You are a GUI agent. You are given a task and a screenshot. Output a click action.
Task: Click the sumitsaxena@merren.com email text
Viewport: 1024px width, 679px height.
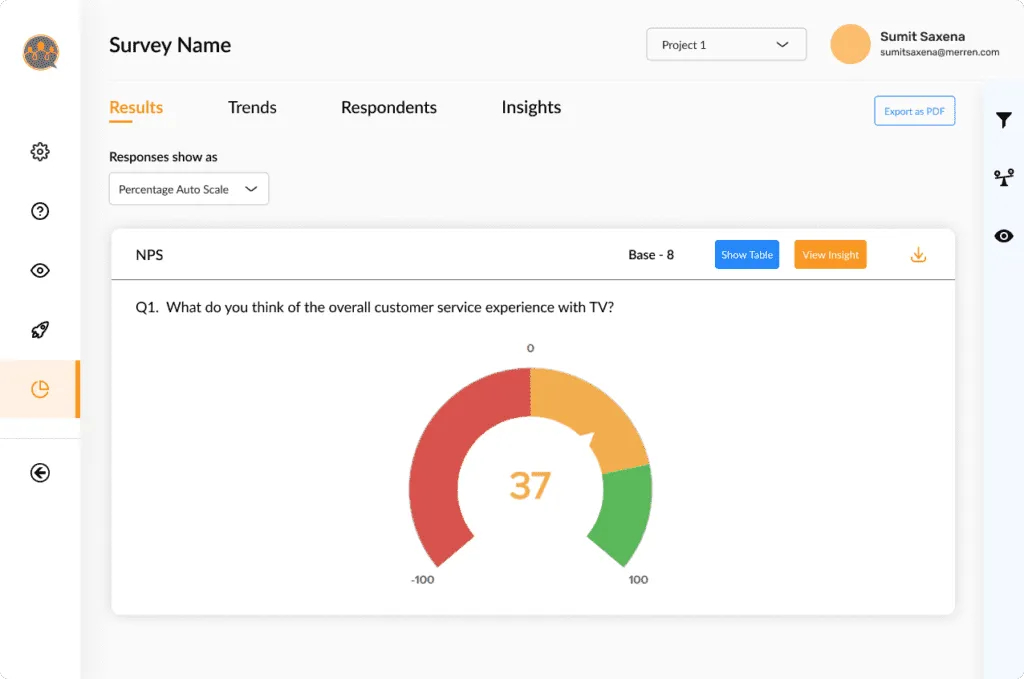[x=939, y=52]
